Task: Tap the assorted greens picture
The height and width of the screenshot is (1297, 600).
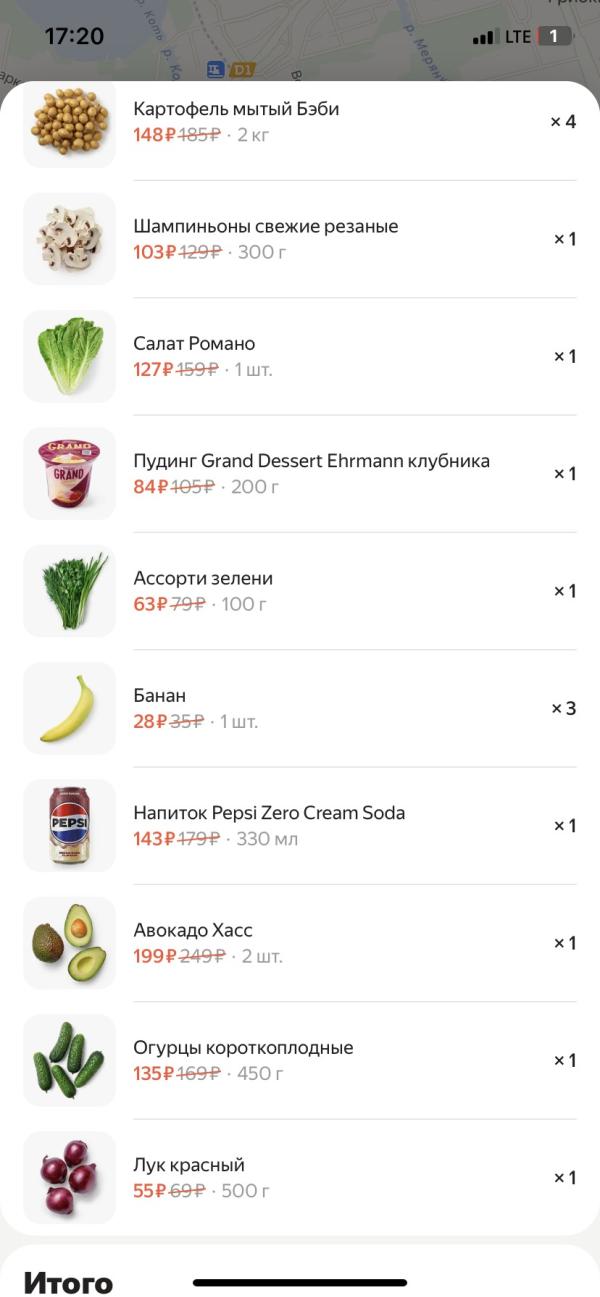Action: [69, 591]
